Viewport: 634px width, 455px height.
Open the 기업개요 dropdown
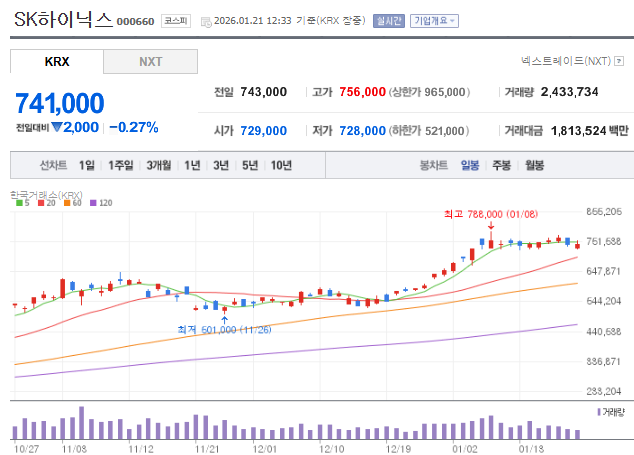[434, 21]
